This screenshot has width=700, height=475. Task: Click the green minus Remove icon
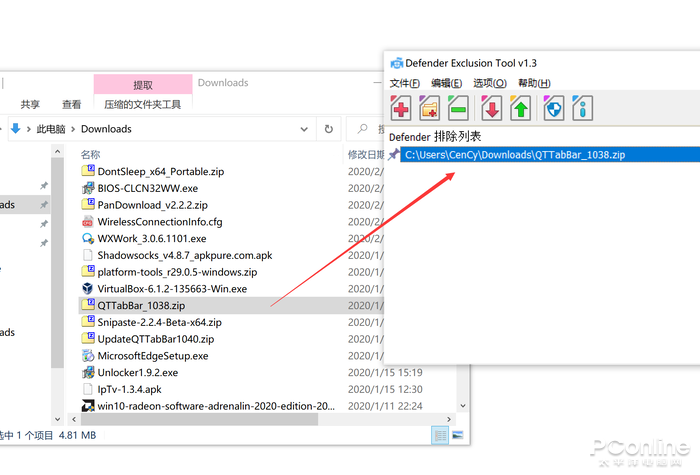(458, 108)
